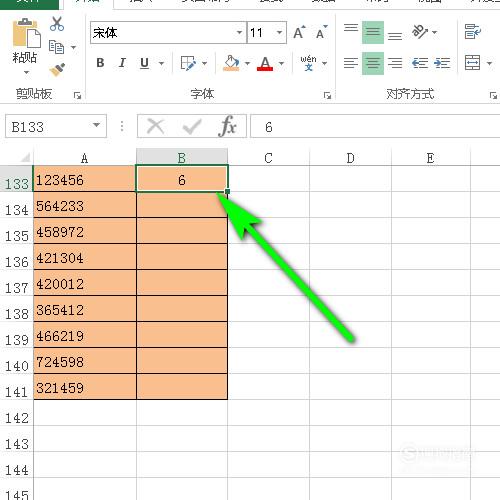Screen dimensions: 500x500
Task: Toggle Align Left button
Action: [351, 63]
